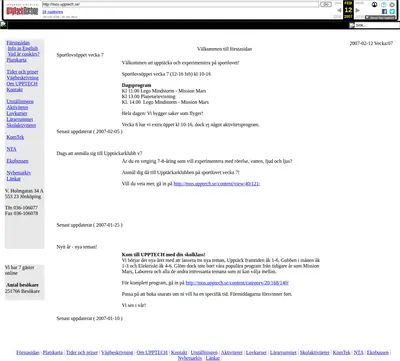This screenshot has width=400, height=361.
Task: Open Lovkurser in the sidebar menu
Action: [17, 113]
